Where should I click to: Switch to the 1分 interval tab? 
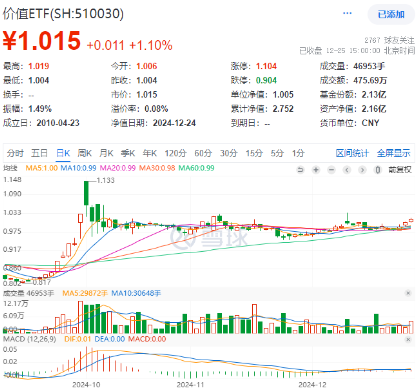point(298,153)
